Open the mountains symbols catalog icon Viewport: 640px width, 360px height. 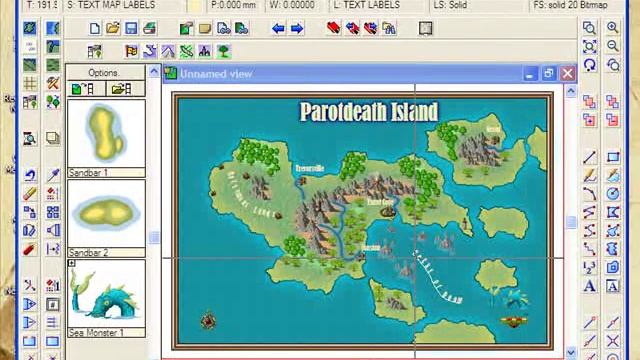205,51
